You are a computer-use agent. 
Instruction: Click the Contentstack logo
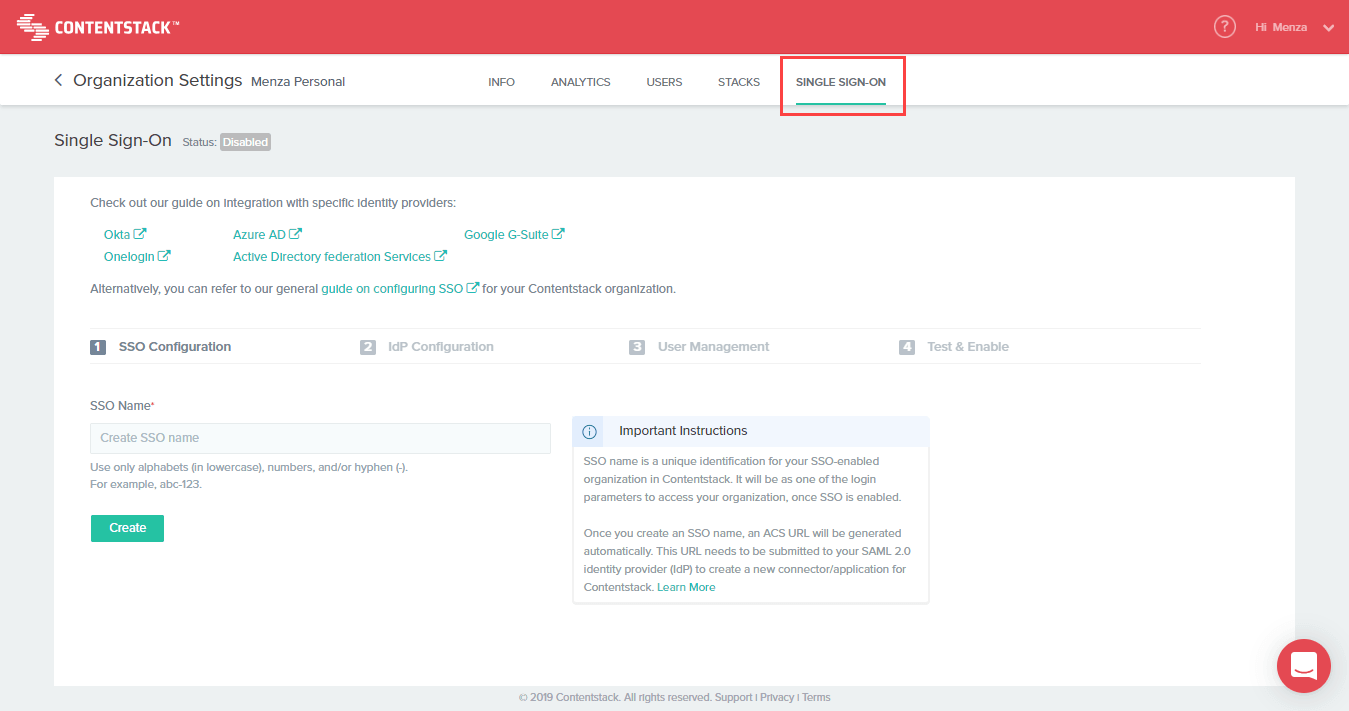pos(99,27)
